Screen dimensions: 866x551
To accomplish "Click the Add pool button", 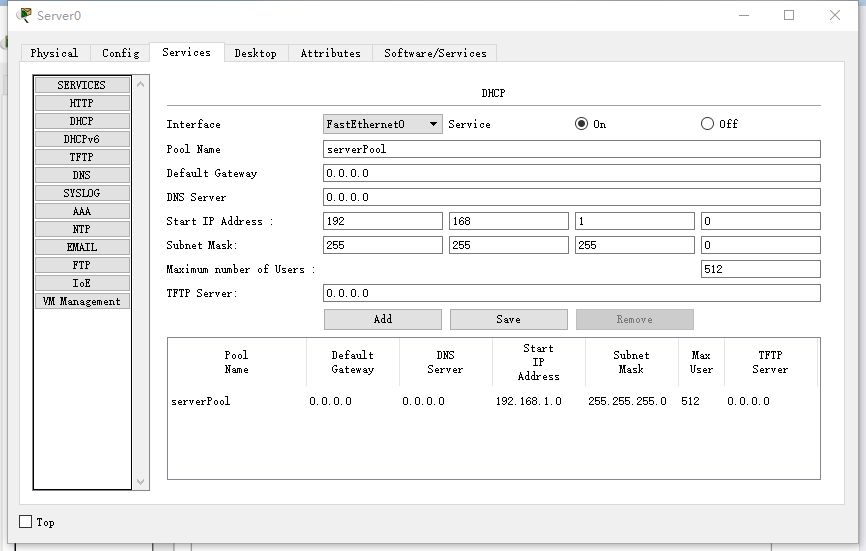I will point(382,319).
